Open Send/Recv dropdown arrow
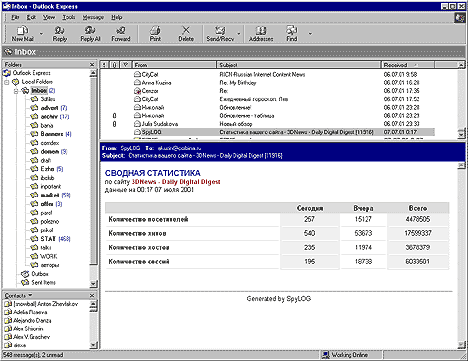468x361 pixels. [x=239, y=34]
